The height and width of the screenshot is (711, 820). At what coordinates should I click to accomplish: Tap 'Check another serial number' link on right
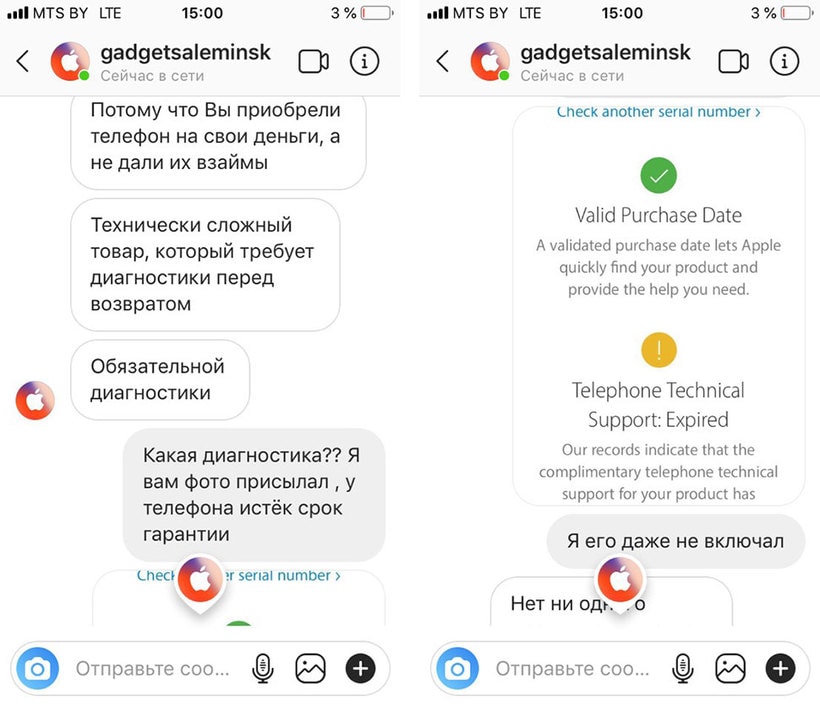click(658, 112)
